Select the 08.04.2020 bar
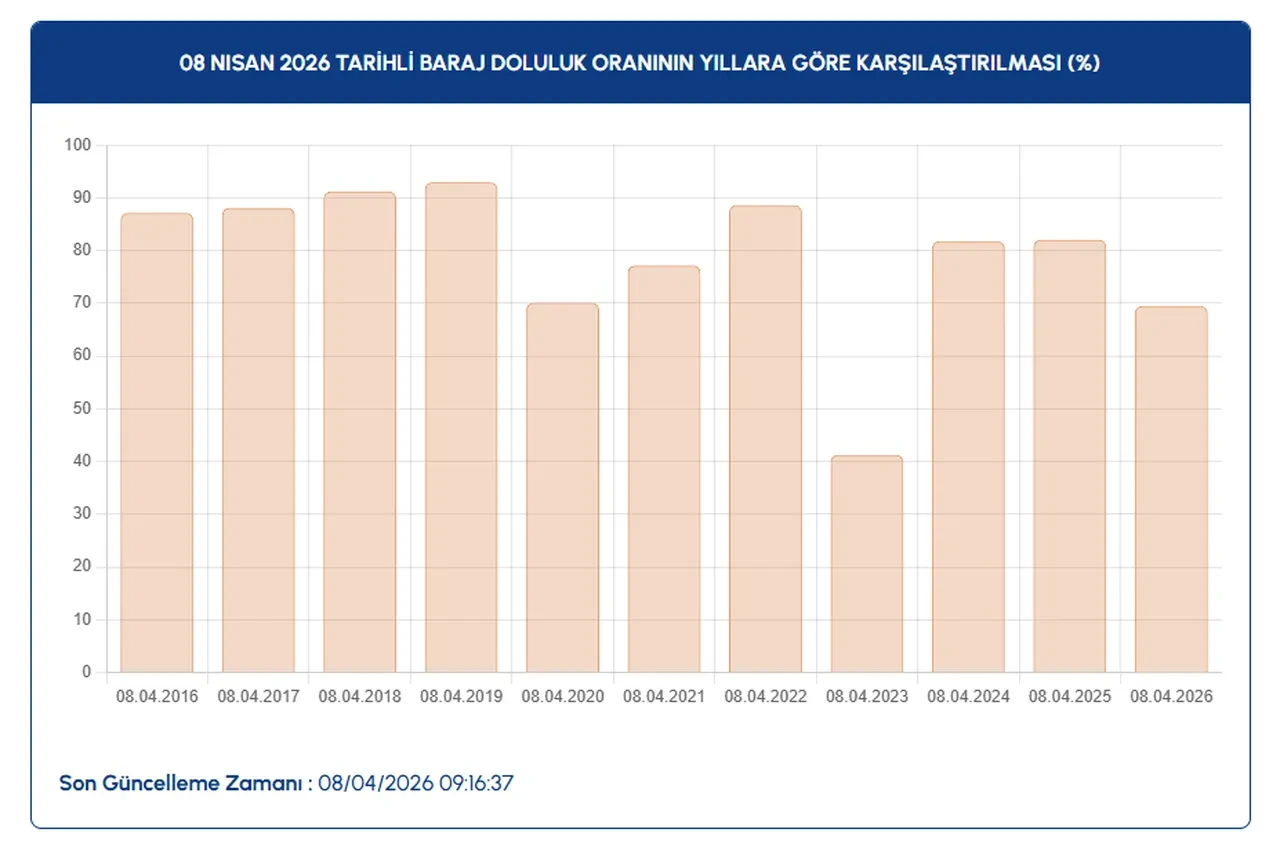Screen dimensions: 1280x858 click(x=563, y=487)
